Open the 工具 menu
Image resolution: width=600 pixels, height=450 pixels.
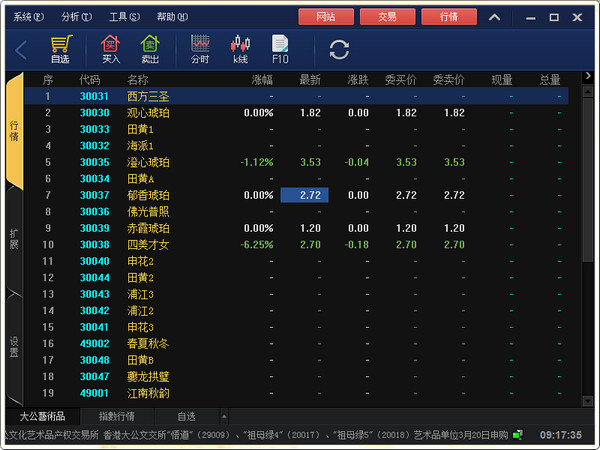click(x=124, y=17)
